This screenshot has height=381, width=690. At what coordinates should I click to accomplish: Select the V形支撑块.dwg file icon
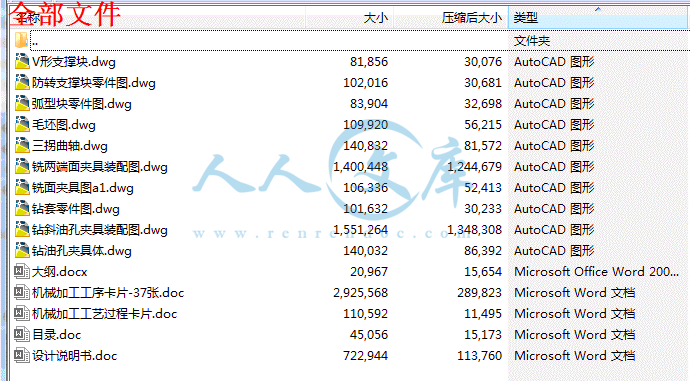click(x=22, y=61)
